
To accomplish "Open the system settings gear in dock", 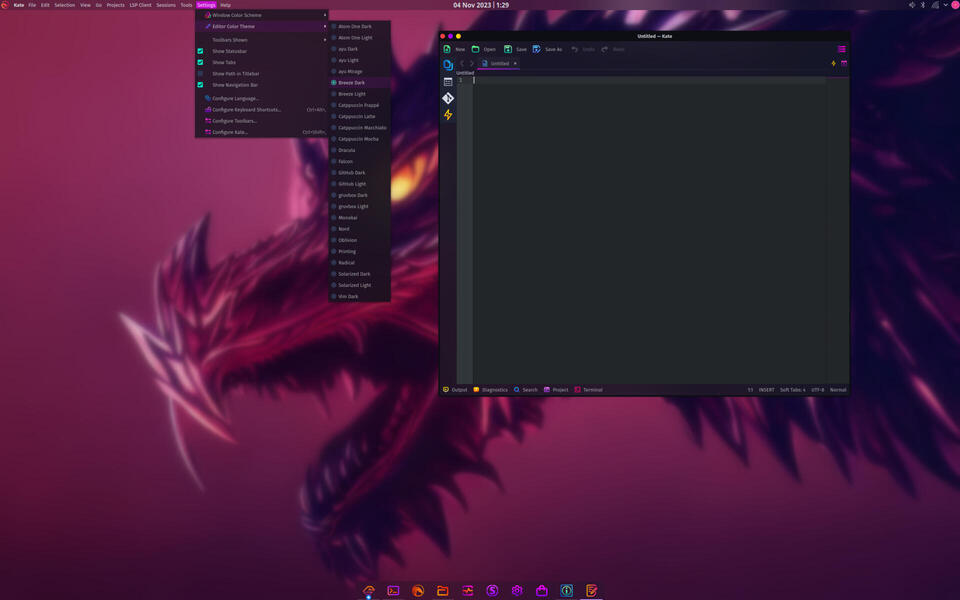I will 517,591.
